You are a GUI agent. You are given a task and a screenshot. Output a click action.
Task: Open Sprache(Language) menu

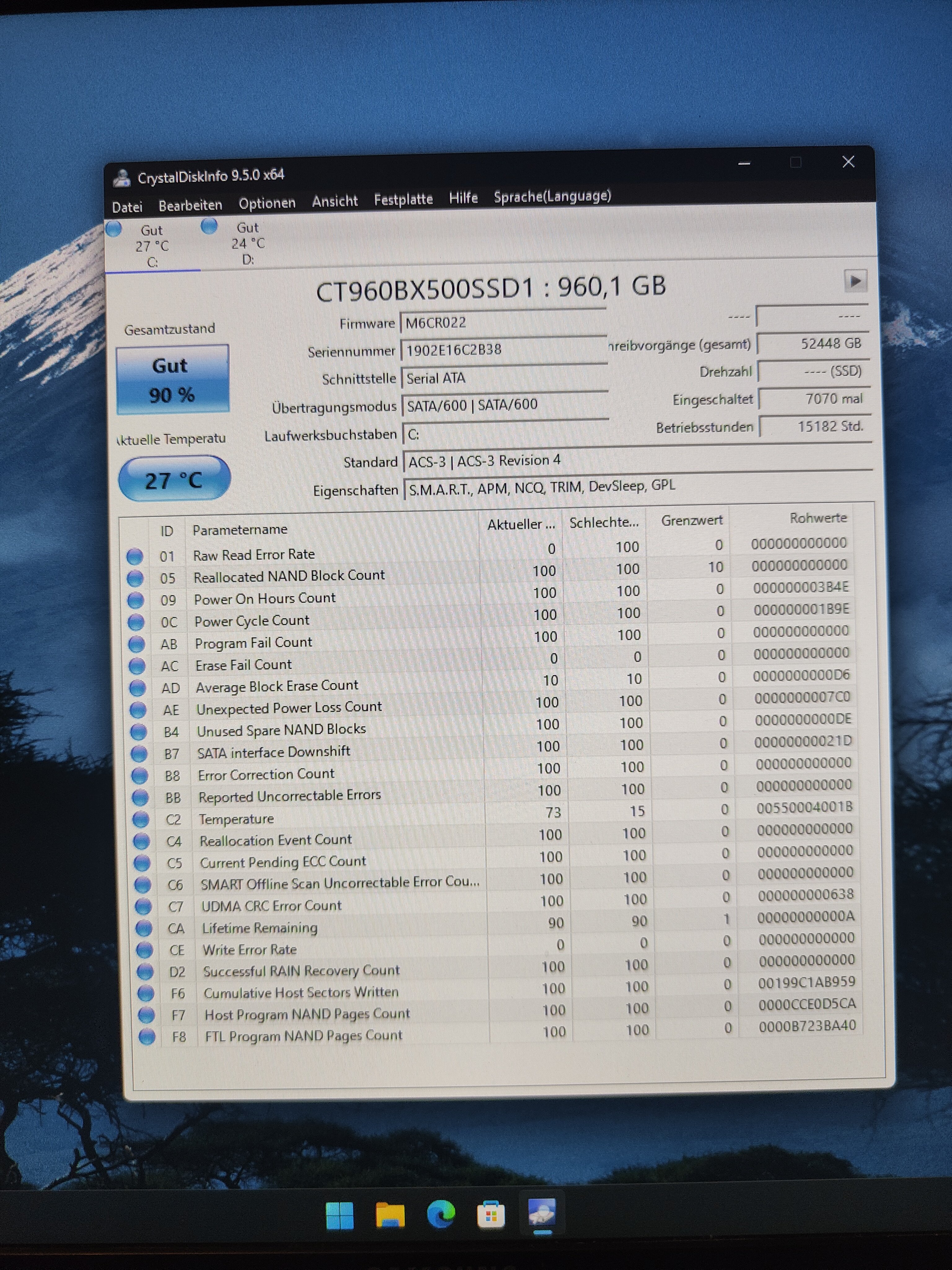[x=552, y=196]
